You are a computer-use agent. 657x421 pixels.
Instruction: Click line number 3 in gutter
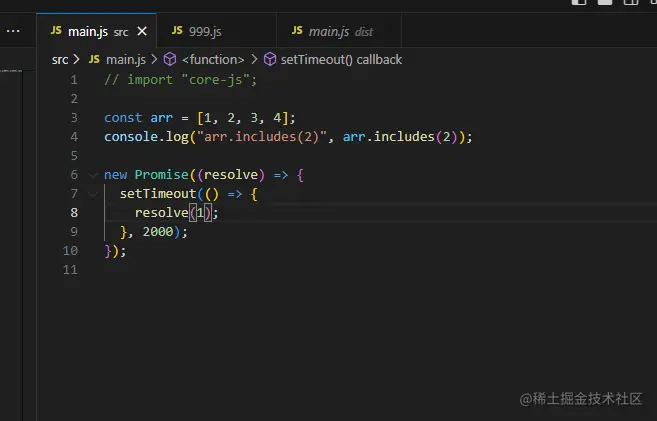pyautogui.click(x=74, y=118)
